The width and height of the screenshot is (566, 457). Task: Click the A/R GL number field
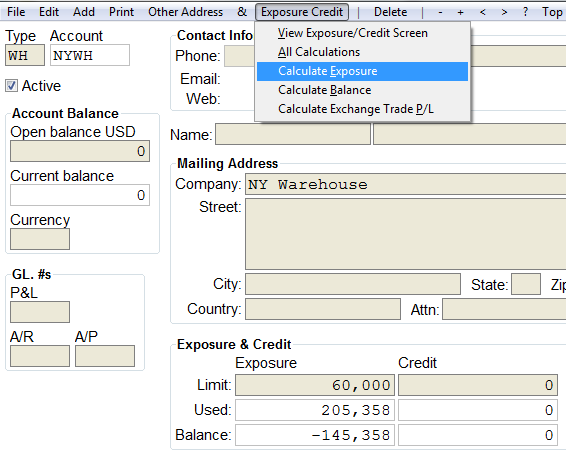click(x=40, y=356)
